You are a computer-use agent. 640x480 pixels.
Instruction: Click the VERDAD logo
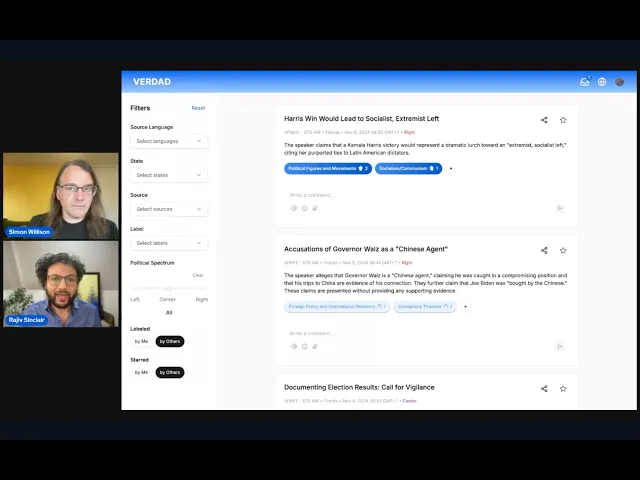click(152, 82)
